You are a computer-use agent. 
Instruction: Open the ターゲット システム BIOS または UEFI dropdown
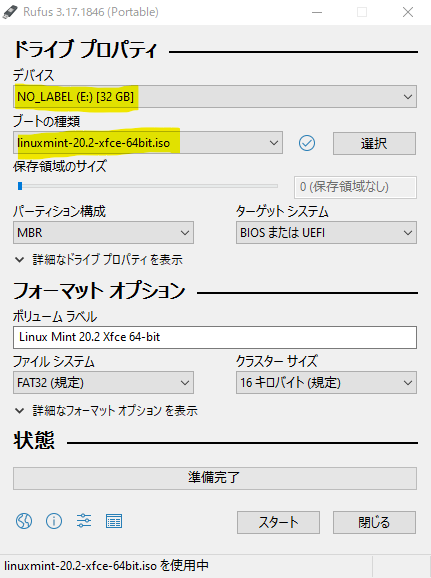pyautogui.click(x=326, y=233)
